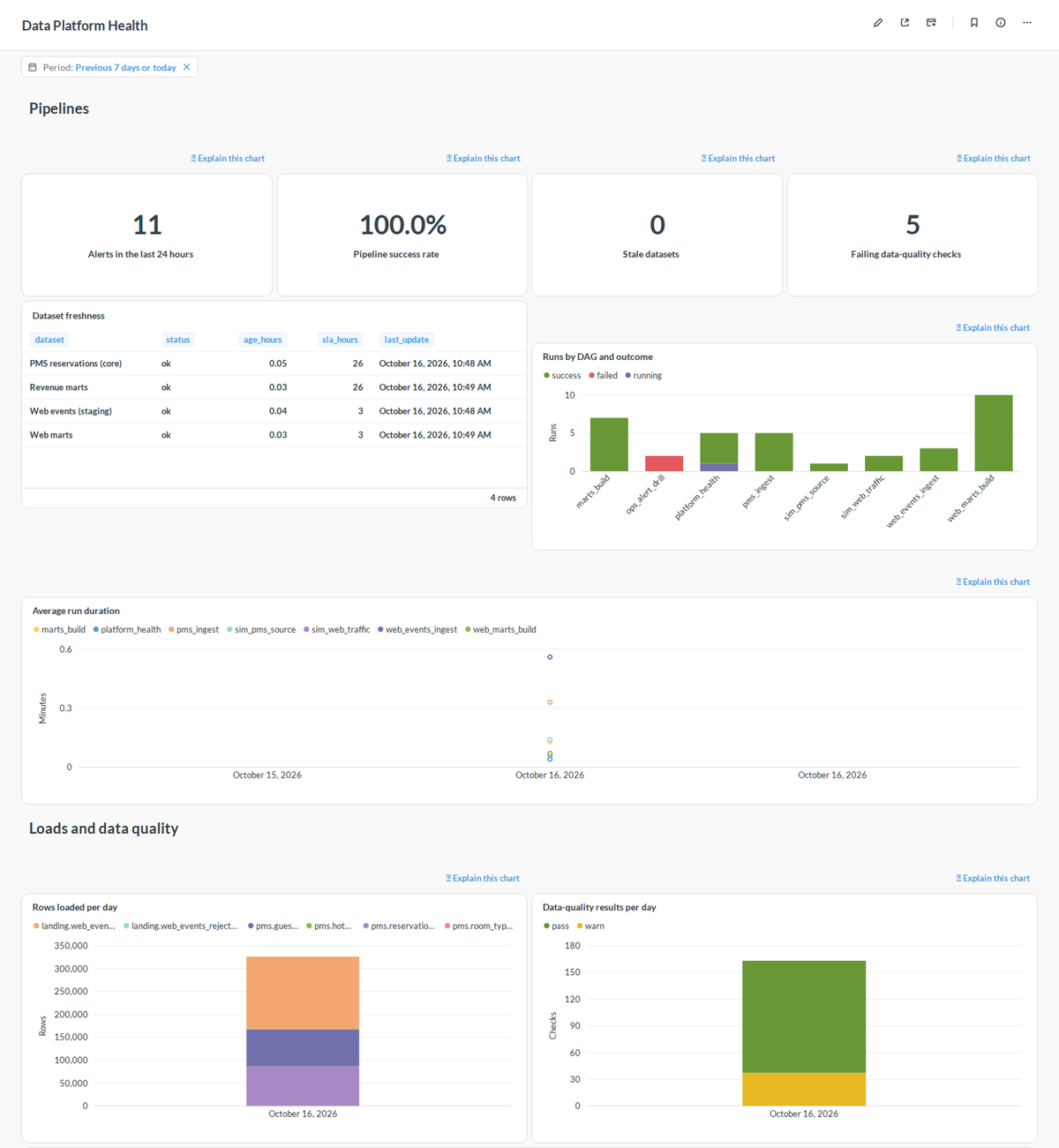Toggle pms.room_typ... legend item

[x=479, y=927]
